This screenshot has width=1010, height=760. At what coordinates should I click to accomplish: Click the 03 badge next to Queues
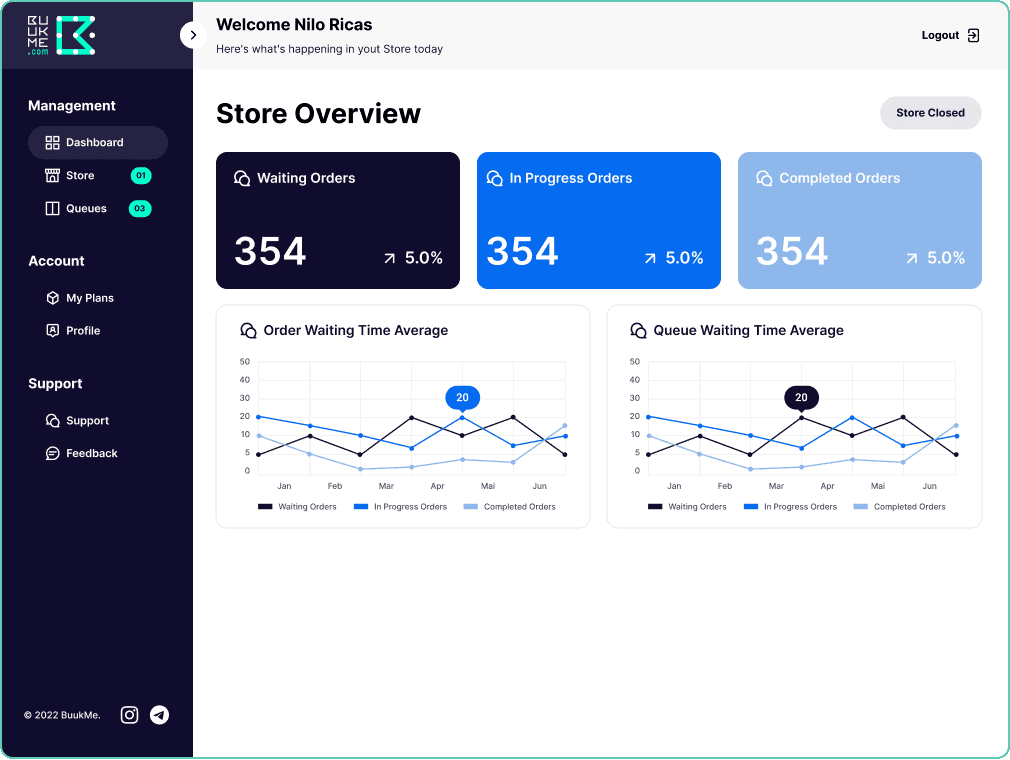140,209
